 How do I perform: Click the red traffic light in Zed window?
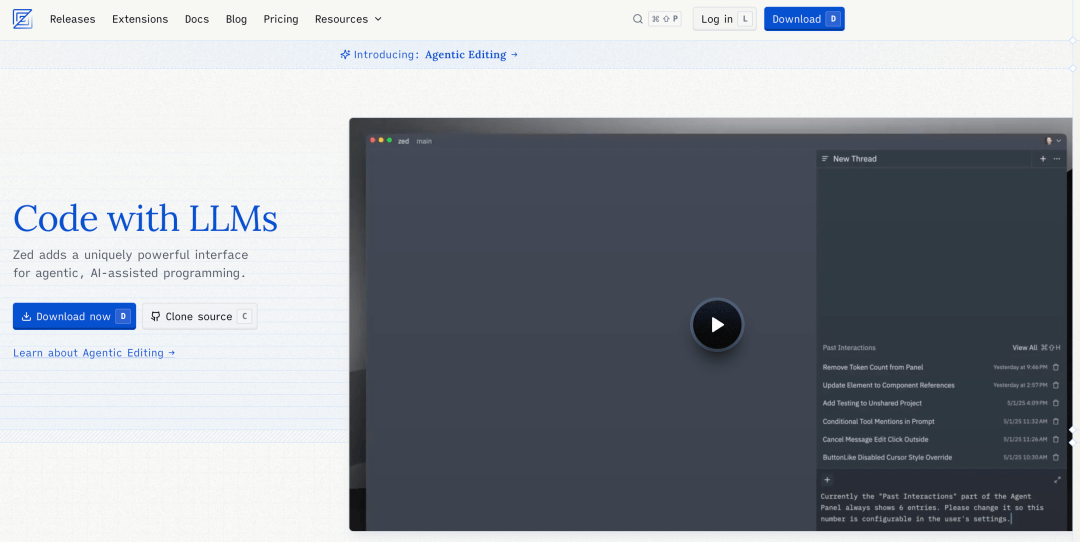[373, 140]
